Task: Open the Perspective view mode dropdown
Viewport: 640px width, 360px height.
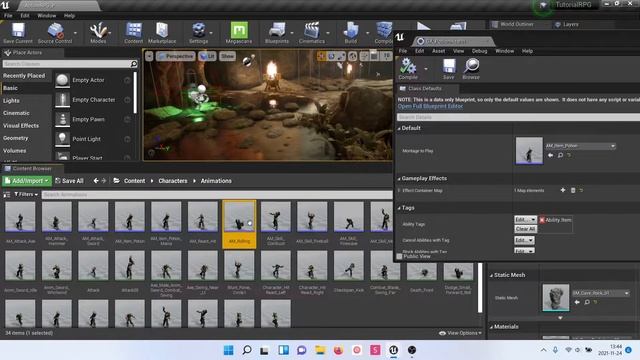Action: [175, 56]
